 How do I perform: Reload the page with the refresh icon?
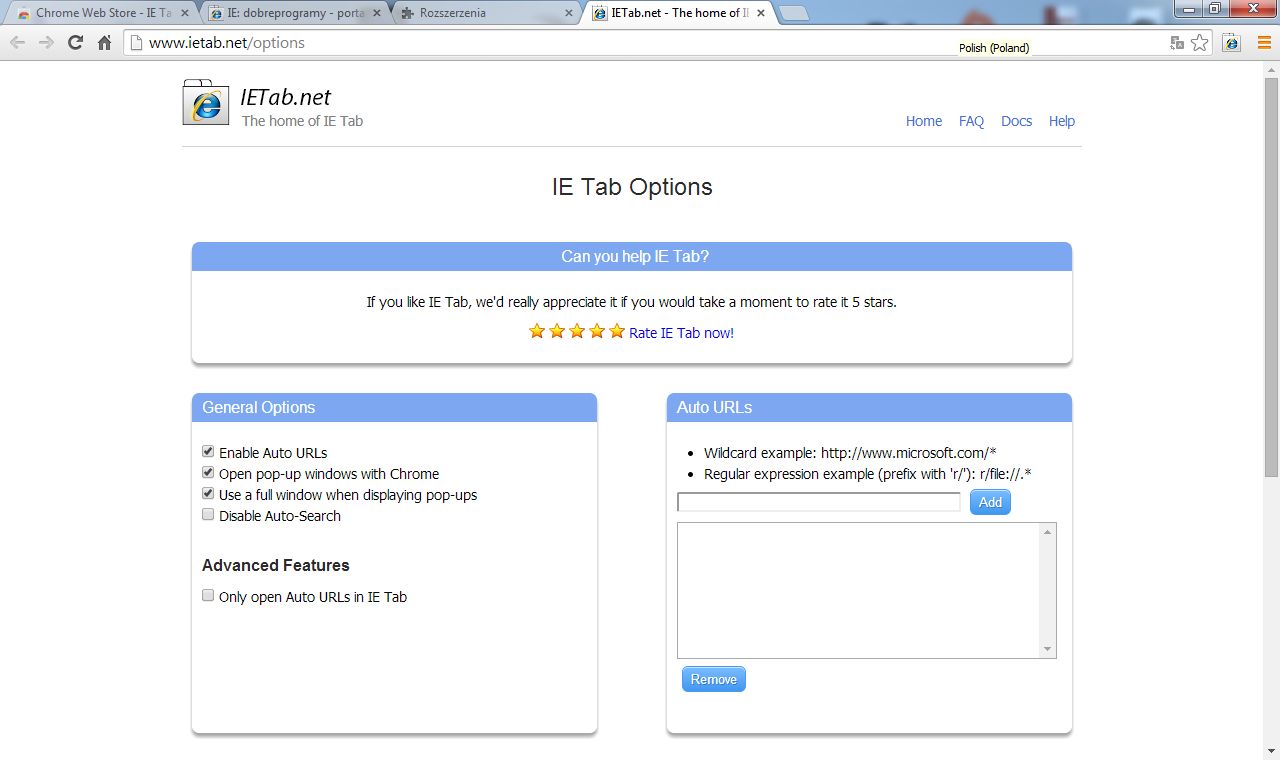click(x=75, y=43)
